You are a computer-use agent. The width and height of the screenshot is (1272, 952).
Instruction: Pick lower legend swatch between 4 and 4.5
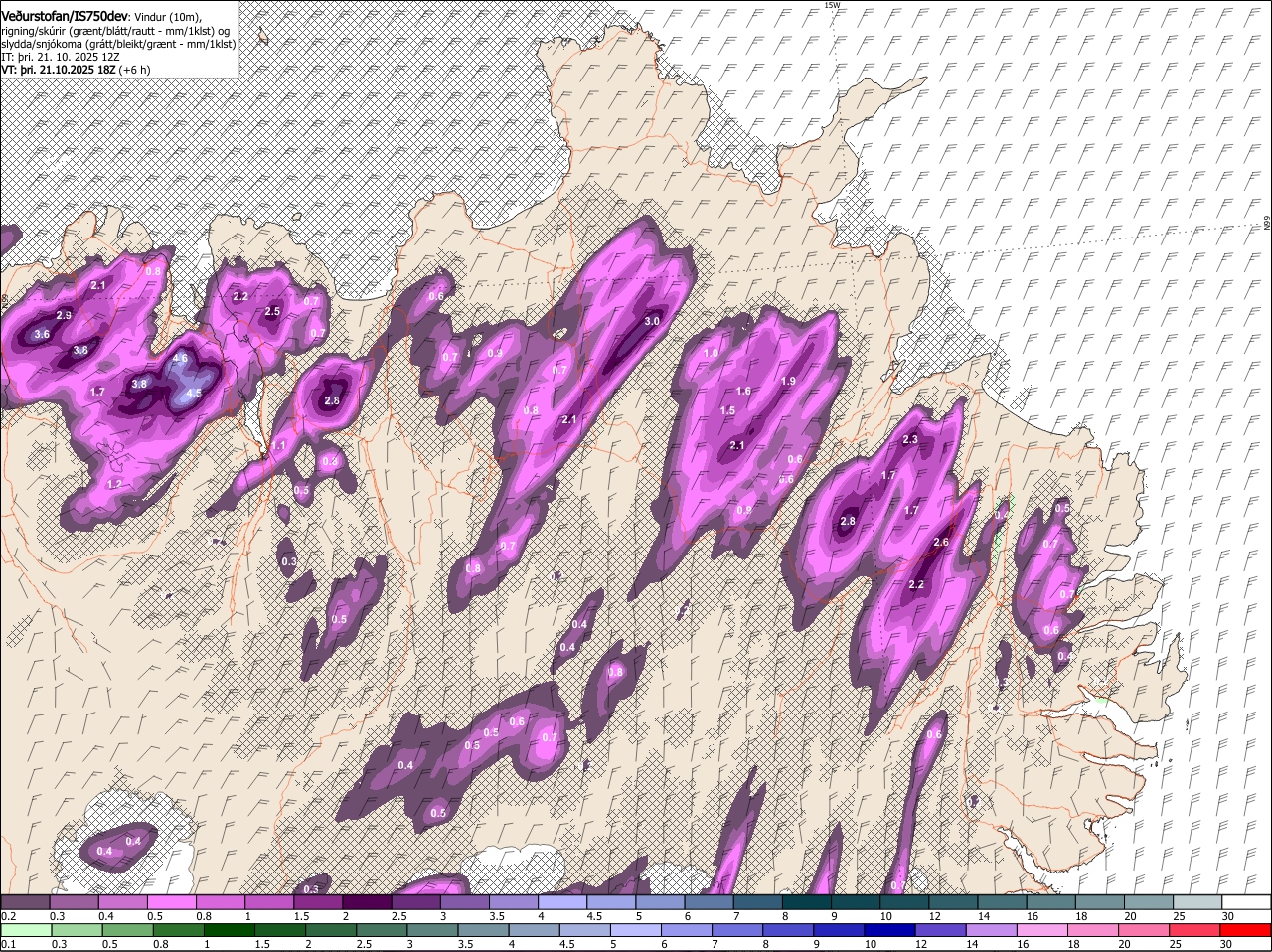coord(534,930)
